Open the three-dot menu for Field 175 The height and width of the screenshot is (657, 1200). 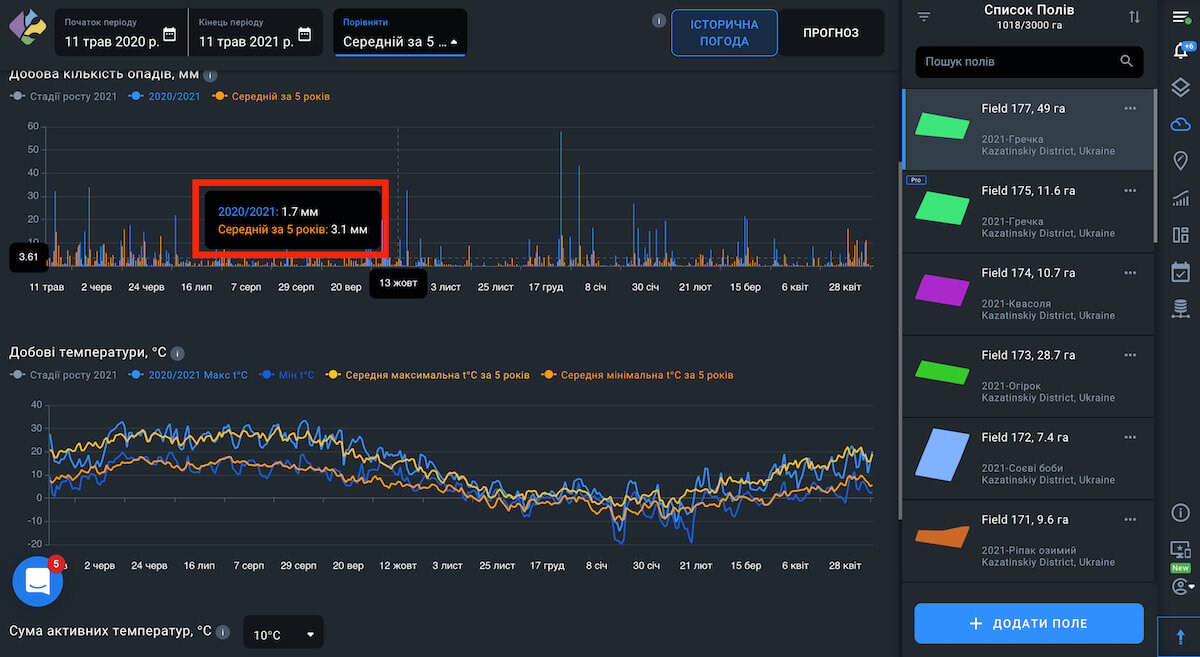[x=1130, y=190]
